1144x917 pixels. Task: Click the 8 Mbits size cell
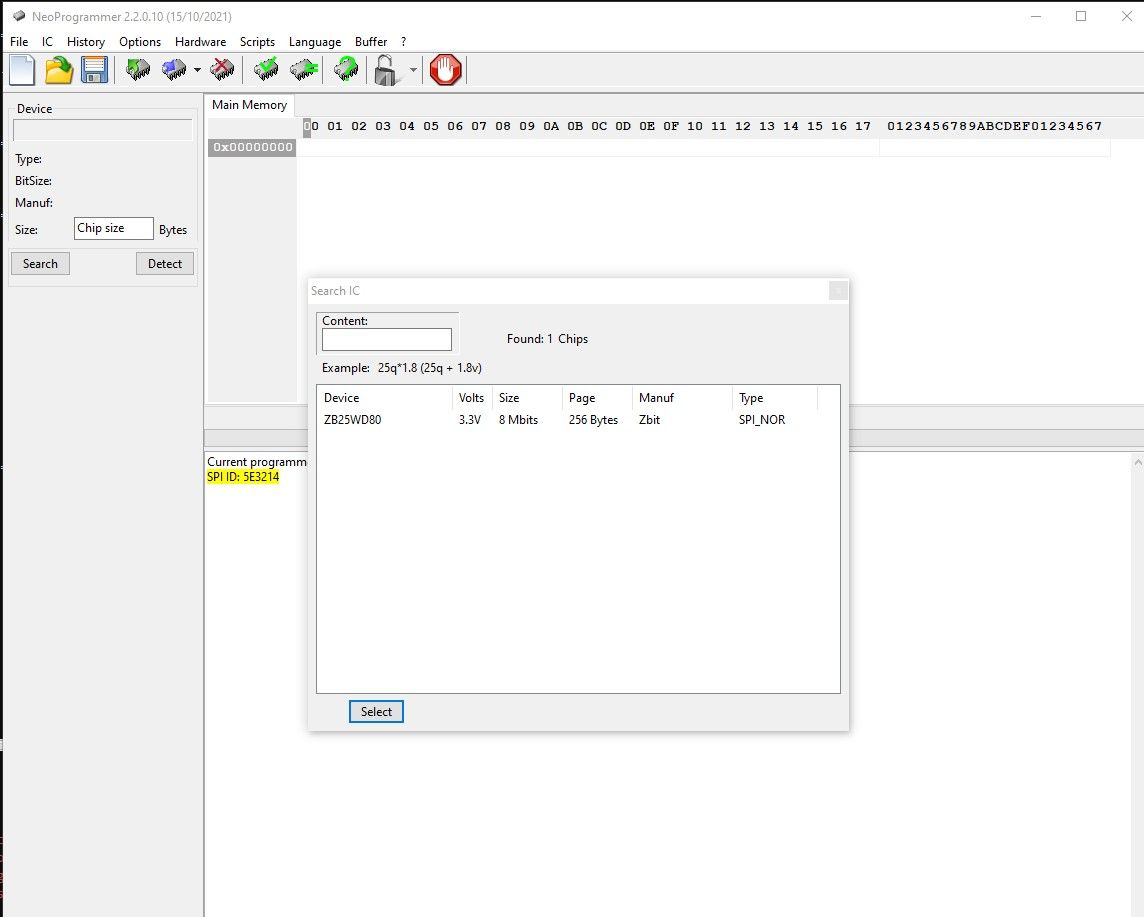coord(518,419)
